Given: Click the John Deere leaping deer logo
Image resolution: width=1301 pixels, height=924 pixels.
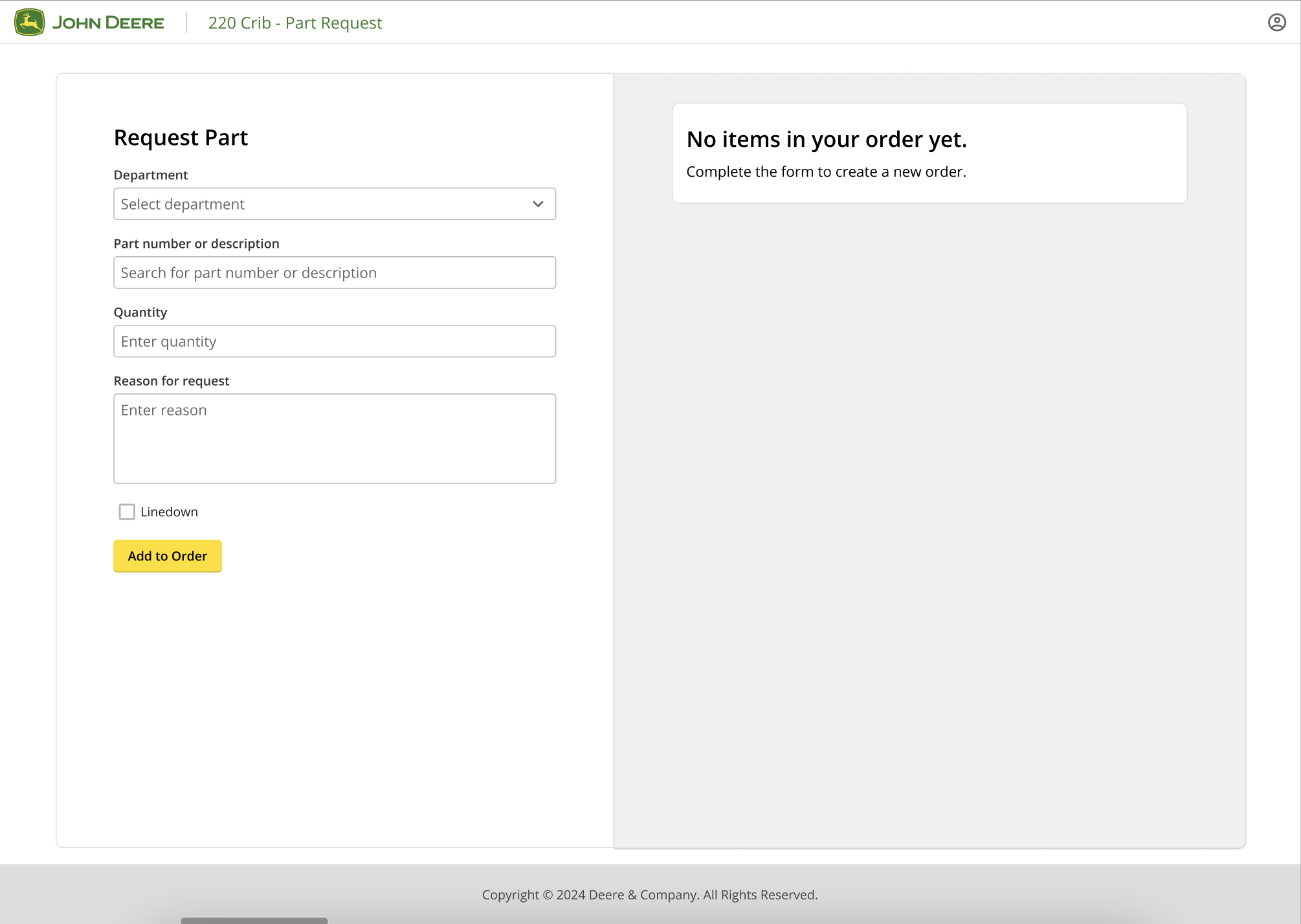Looking at the screenshot, I should click(x=29, y=22).
